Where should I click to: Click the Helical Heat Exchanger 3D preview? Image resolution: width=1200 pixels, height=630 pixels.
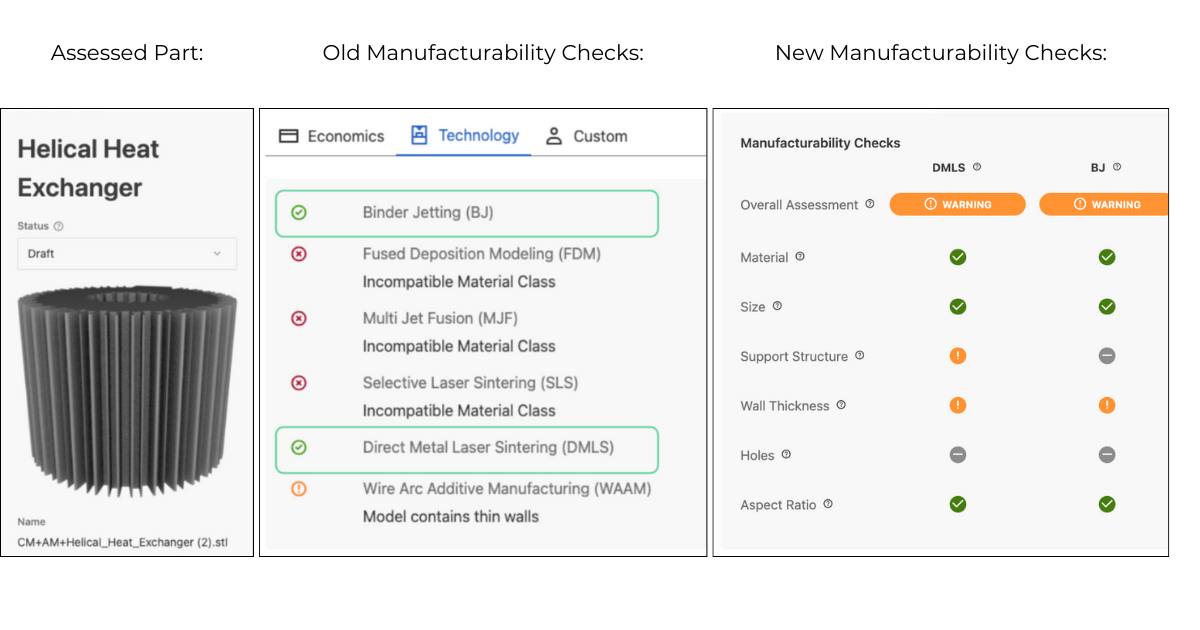pos(127,389)
